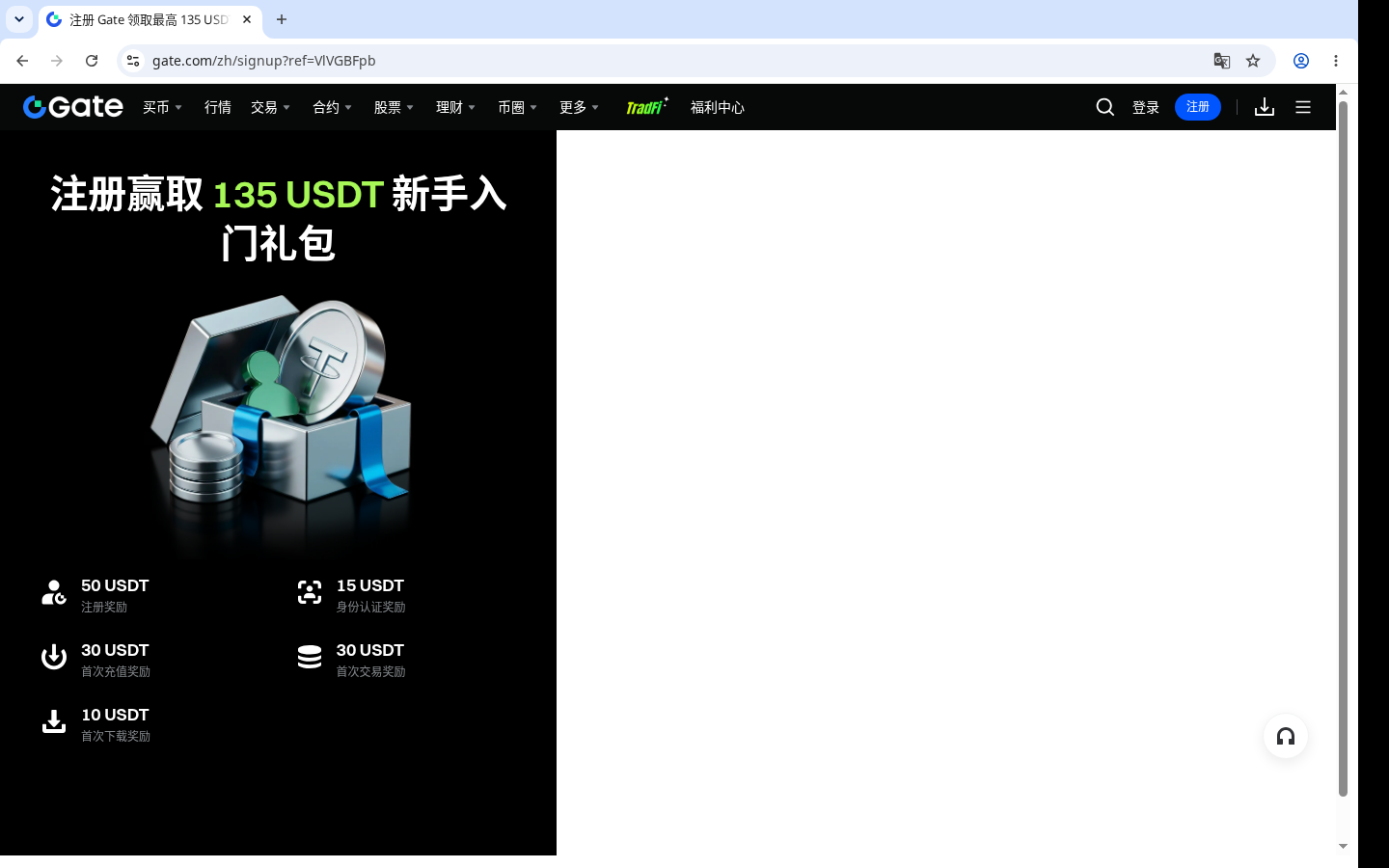
Task: Open the Chrome three-dot menu
Action: pyautogui.click(x=1336, y=61)
